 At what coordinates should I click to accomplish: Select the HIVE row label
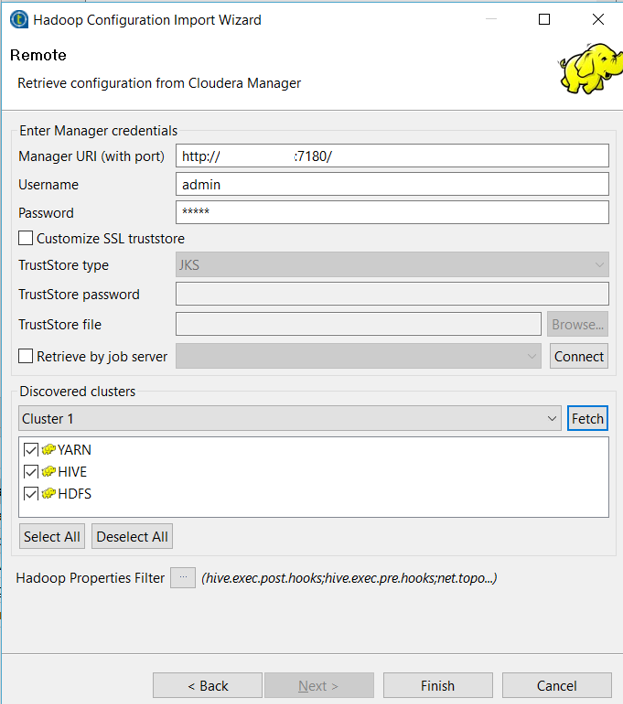click(72, 471)
